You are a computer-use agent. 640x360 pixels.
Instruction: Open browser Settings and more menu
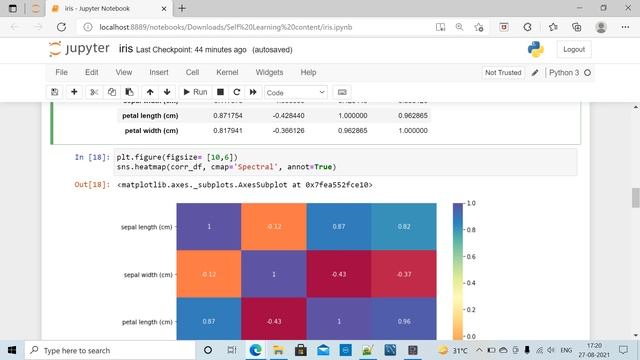625,27
